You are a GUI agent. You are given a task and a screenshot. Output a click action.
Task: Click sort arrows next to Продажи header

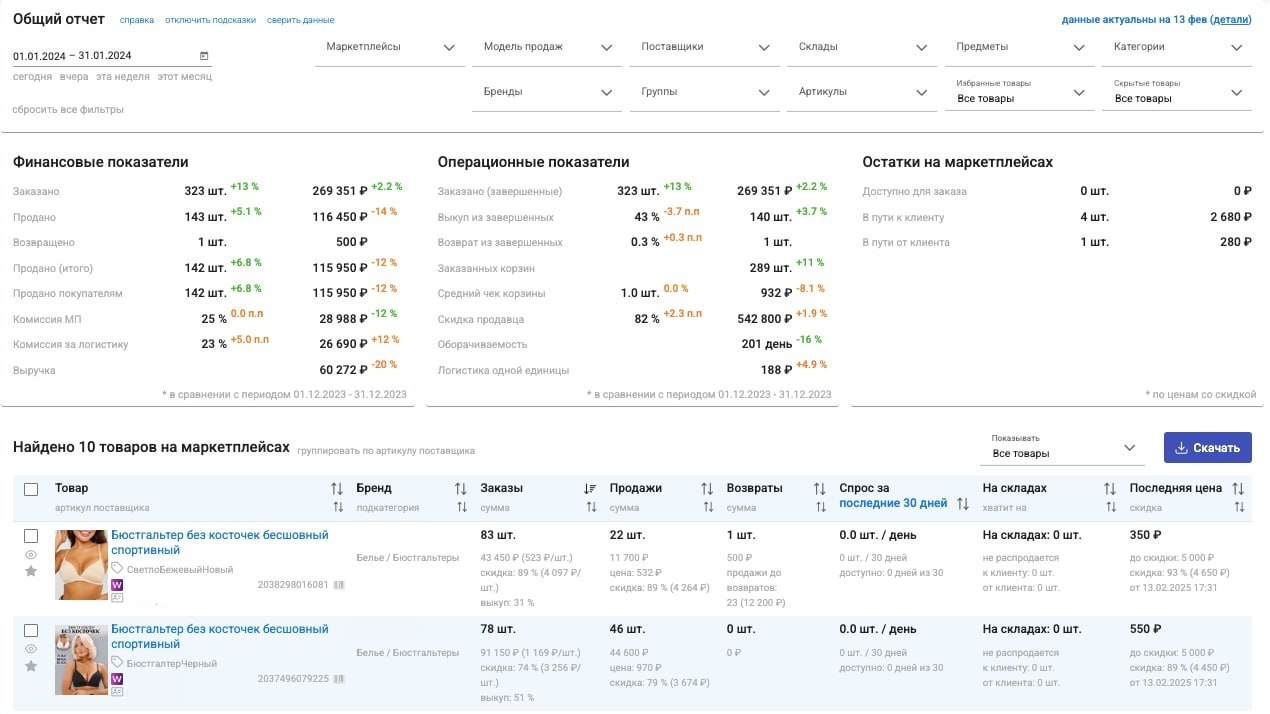tap(707, 489)
